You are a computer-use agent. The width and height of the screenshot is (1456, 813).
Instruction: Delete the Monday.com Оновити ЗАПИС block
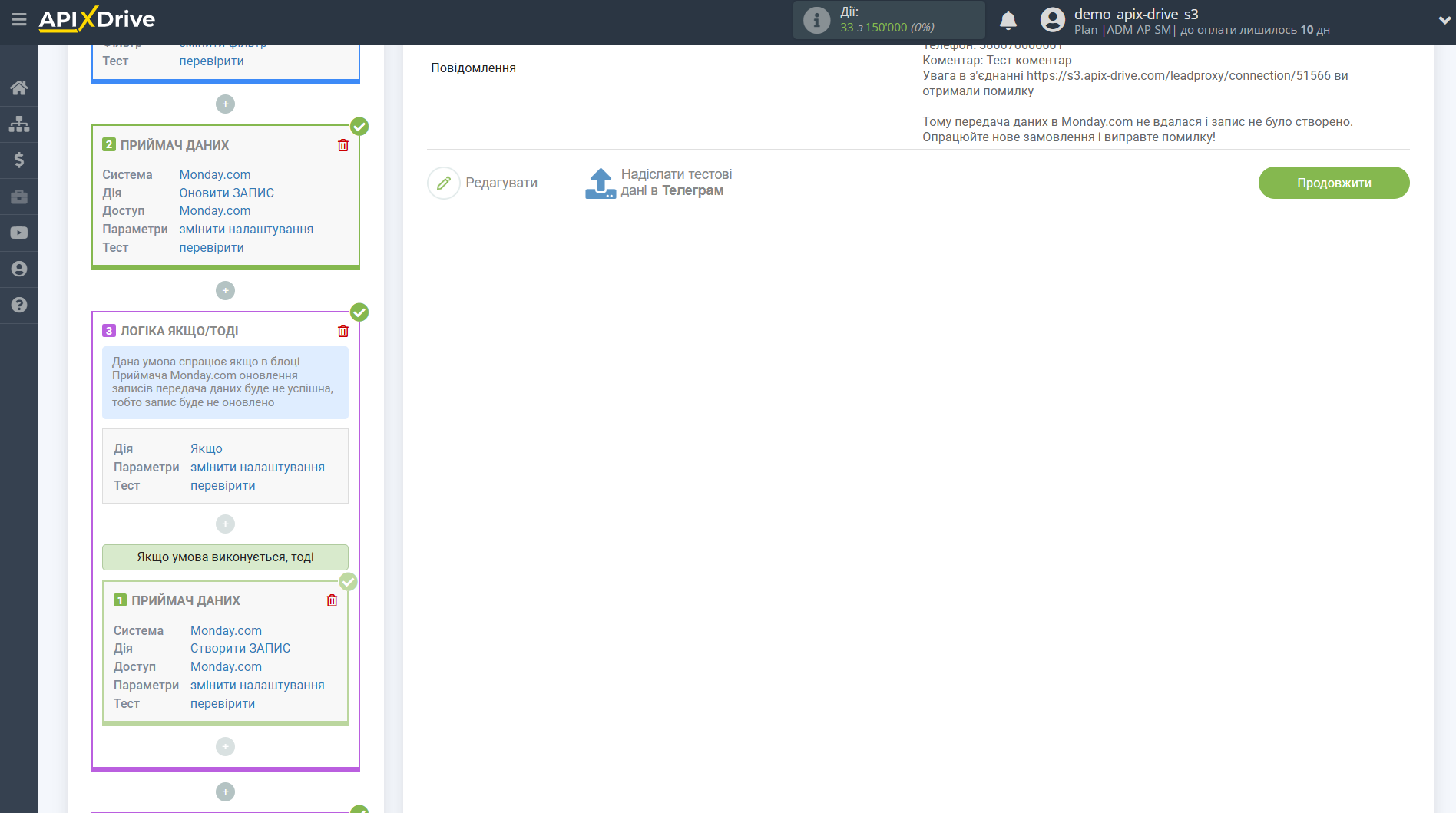(343, 145)
